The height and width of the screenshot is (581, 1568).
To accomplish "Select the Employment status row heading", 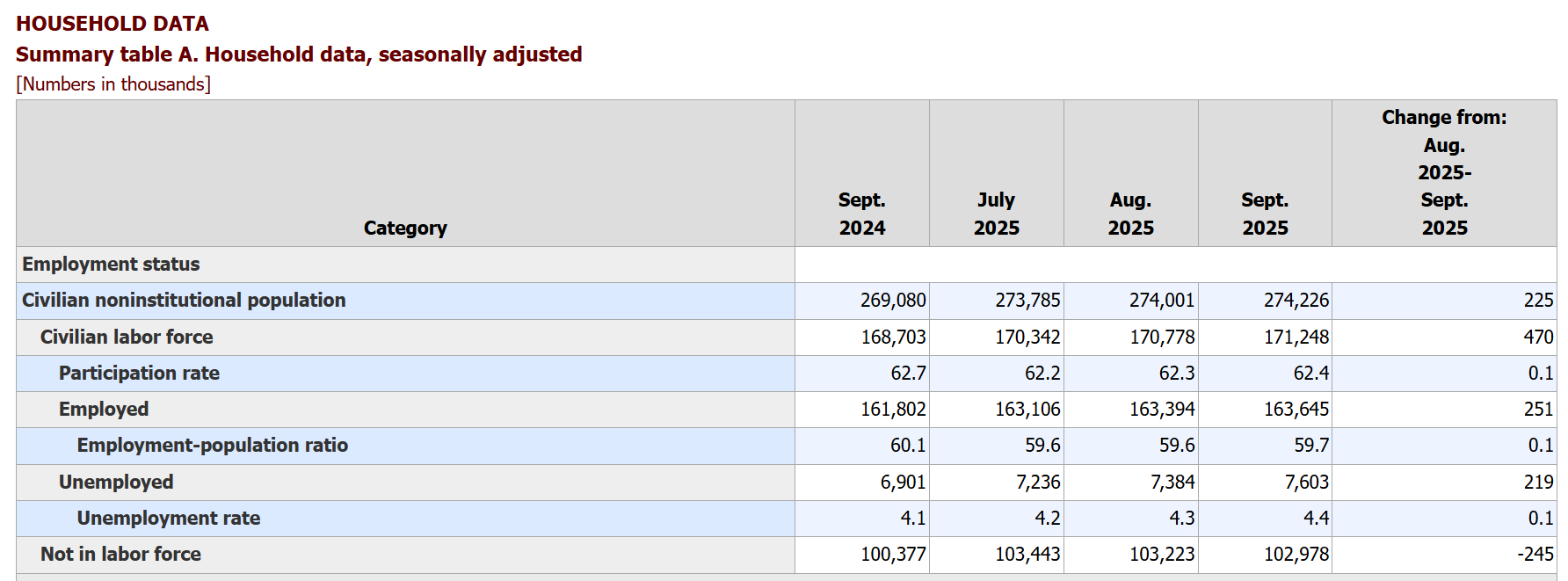I will pos(111,265).
